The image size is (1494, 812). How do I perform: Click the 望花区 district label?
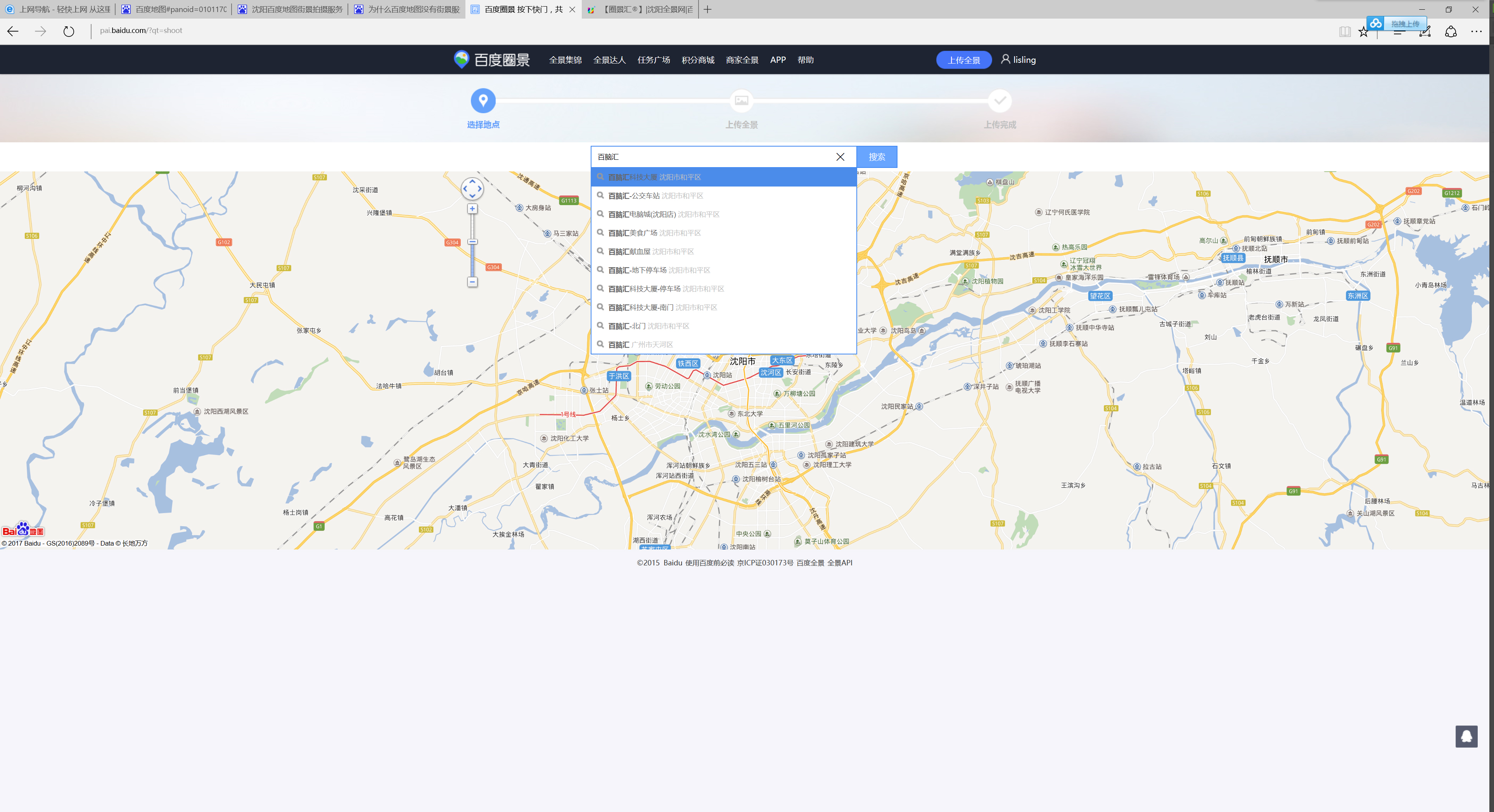1100,296
